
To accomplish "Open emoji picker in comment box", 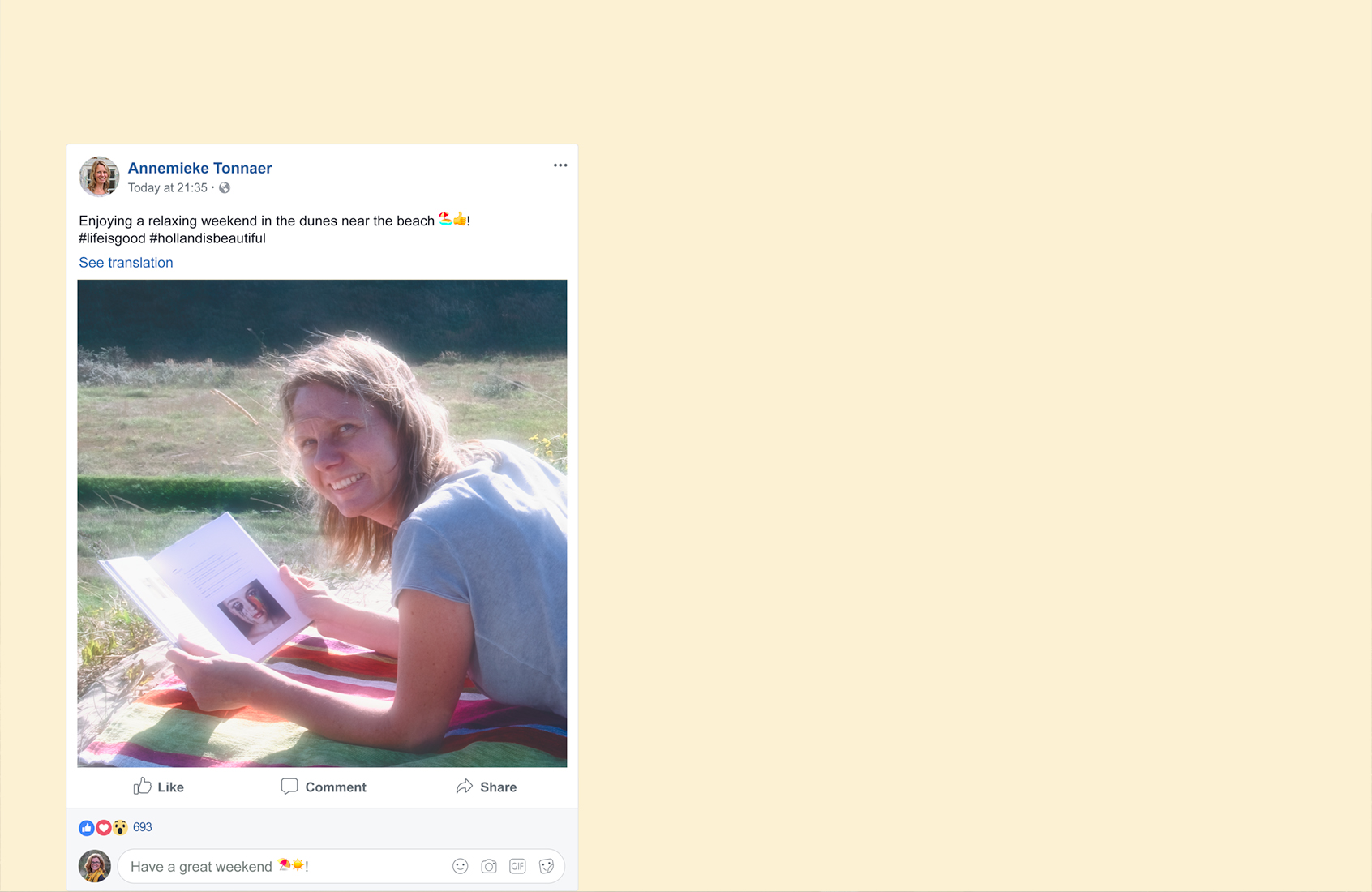I will click(461, 866).
